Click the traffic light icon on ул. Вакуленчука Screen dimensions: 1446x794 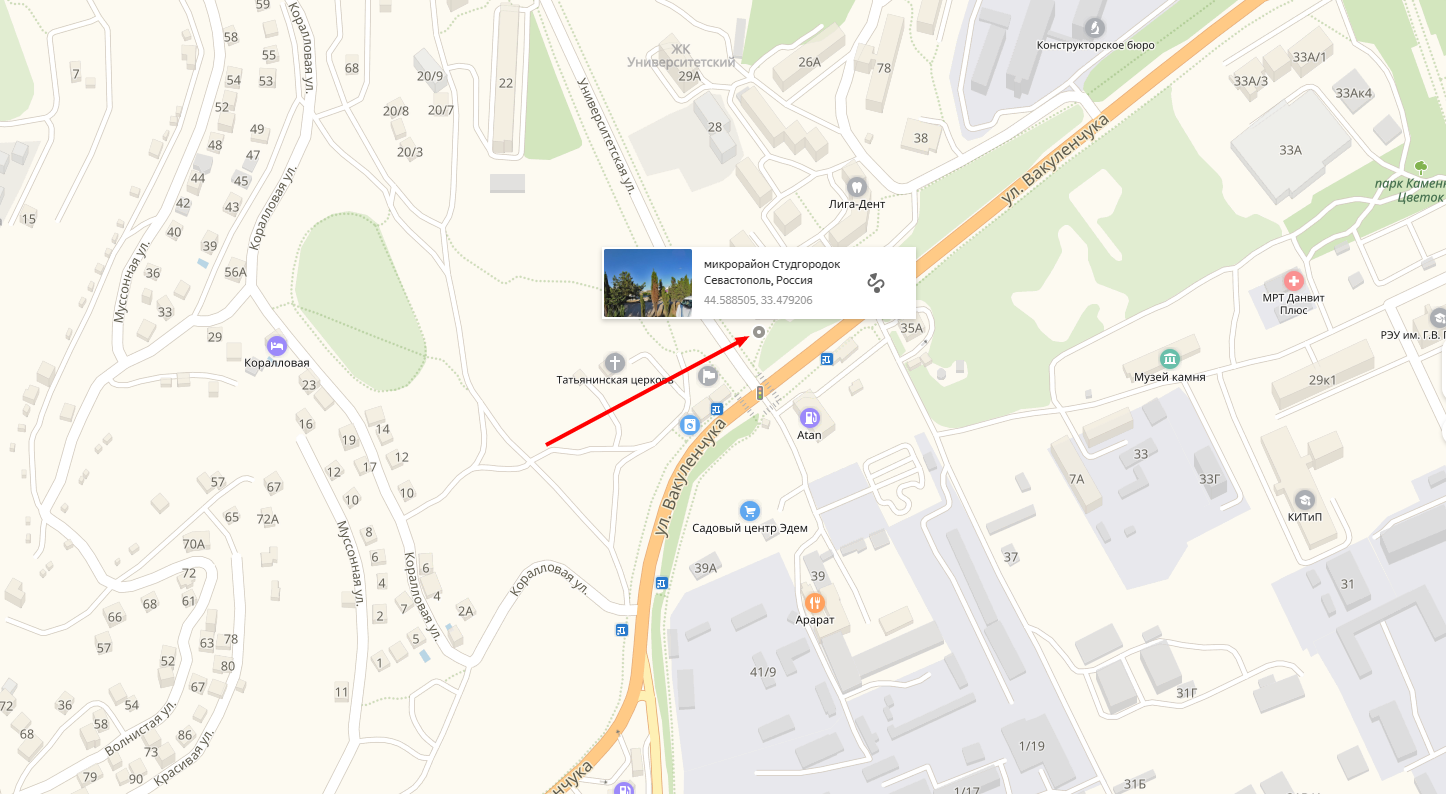point(760,393)
